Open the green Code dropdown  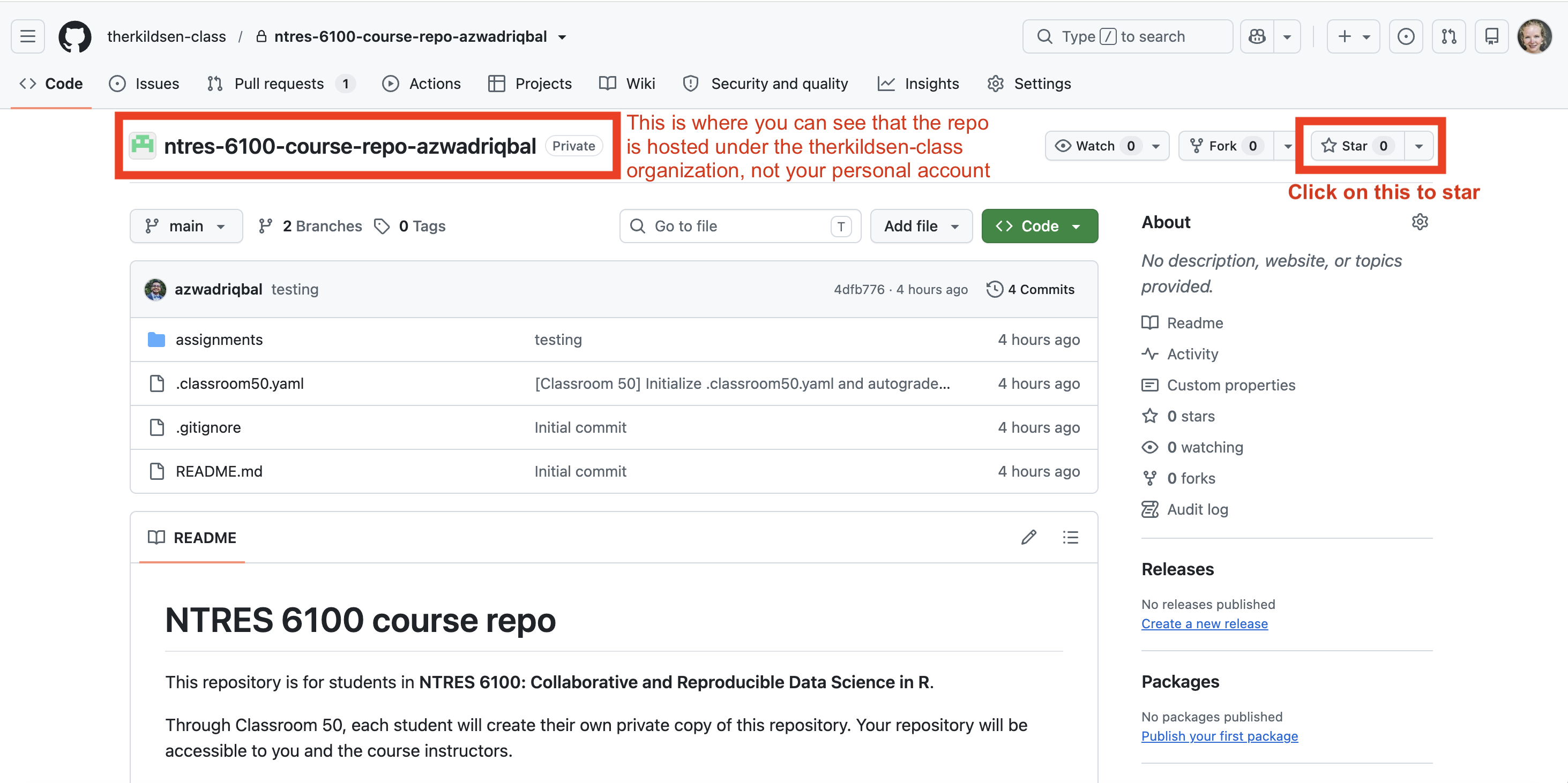pos(1039,227)
